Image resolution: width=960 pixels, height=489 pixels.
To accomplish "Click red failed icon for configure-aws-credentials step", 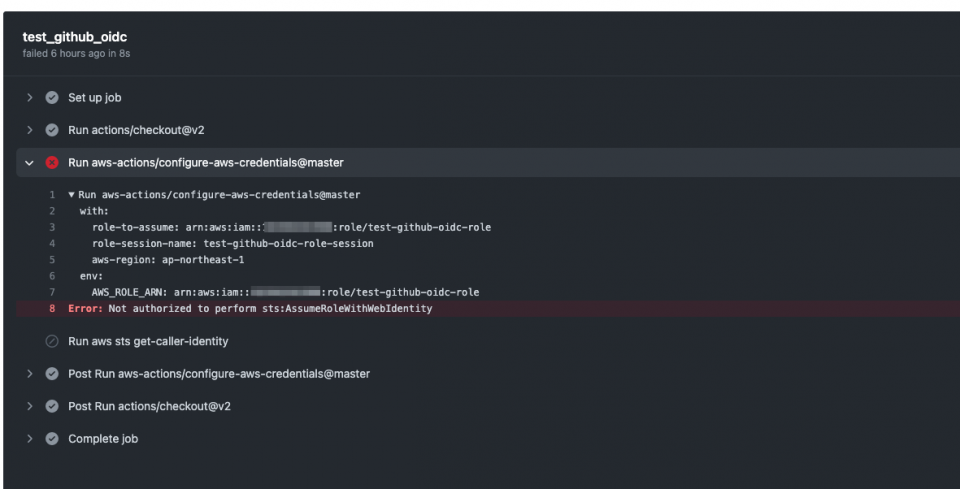I will (x=52, y=163).
